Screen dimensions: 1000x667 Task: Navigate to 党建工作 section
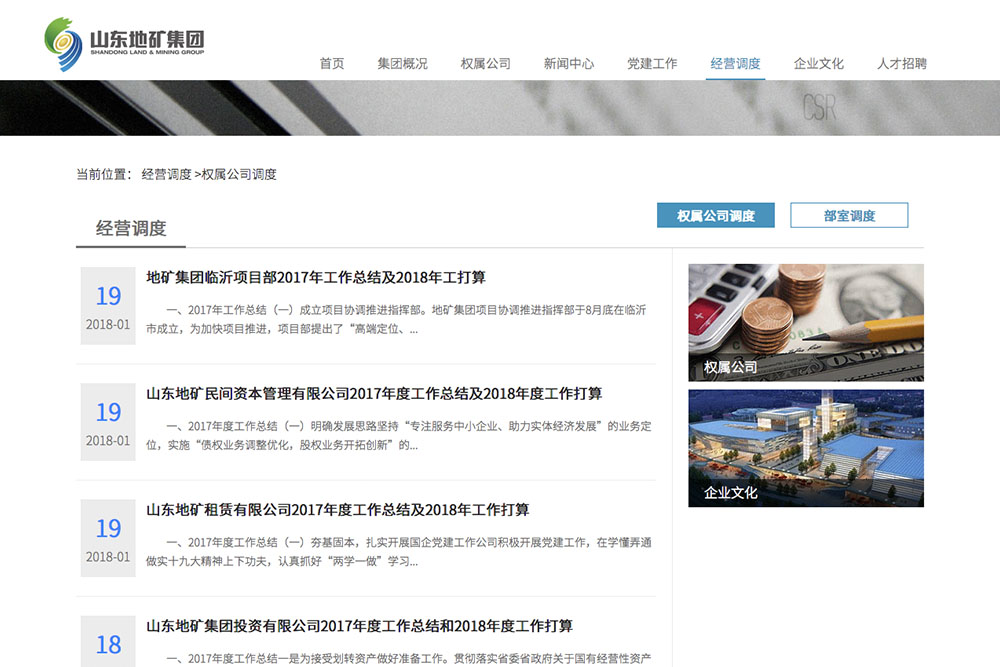(x=652, y=63)
